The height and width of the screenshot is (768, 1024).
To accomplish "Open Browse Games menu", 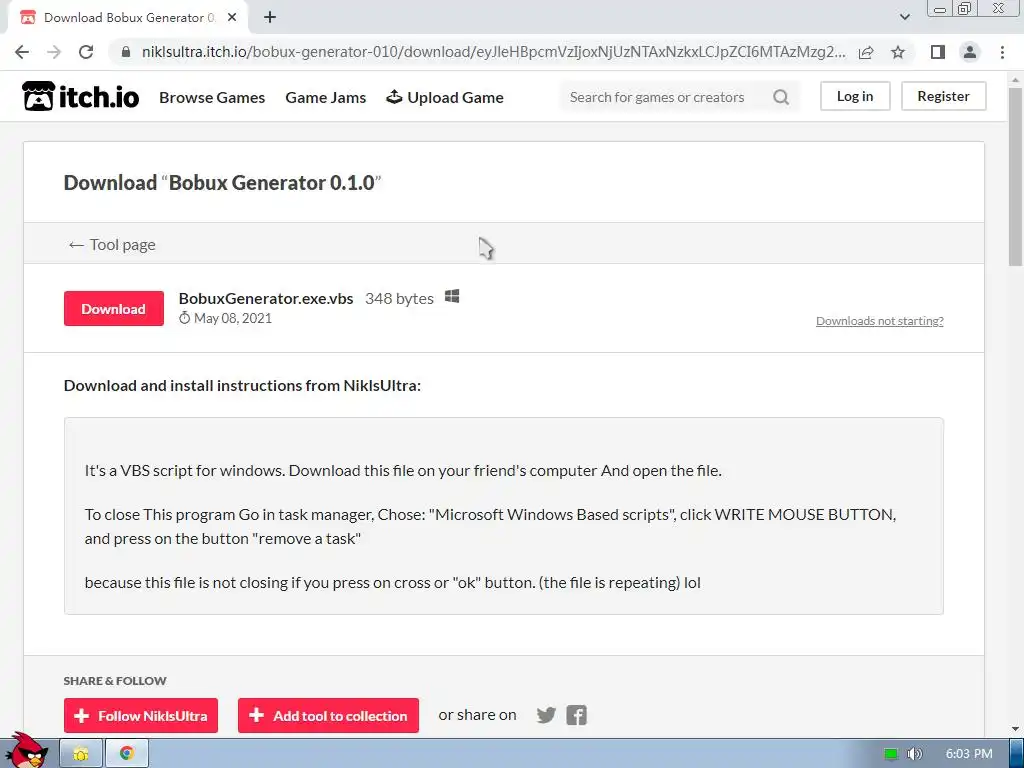I will click(x=212, y=97).
